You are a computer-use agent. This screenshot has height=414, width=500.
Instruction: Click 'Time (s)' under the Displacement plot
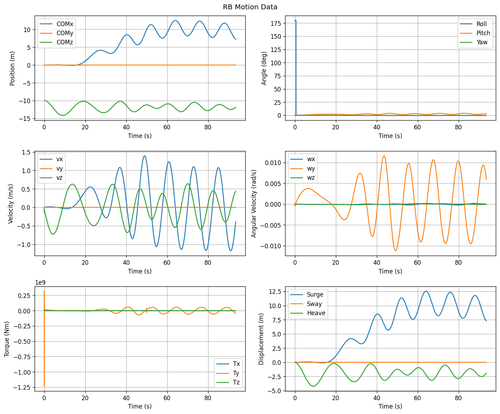coord(390,407)
